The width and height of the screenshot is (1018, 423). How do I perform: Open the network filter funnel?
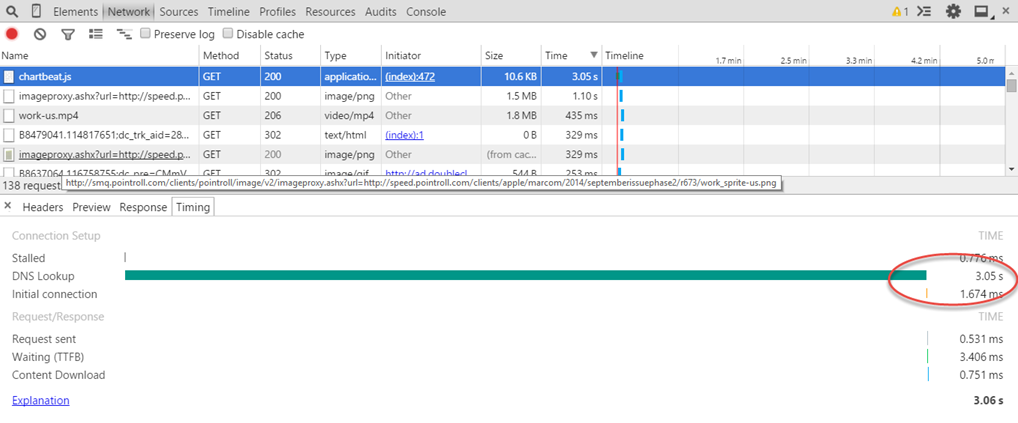[68, 34]
